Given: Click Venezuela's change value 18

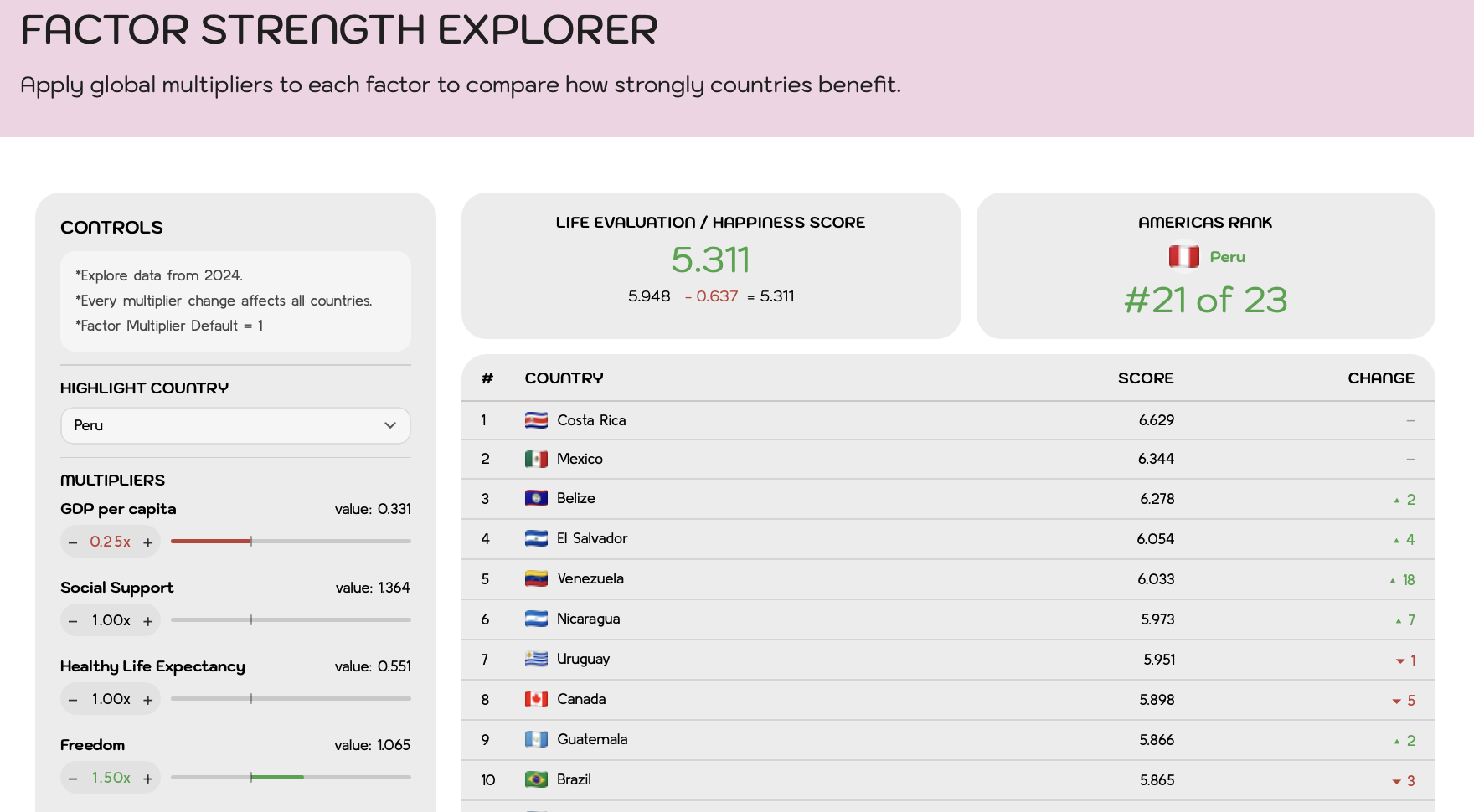Looking at the screenshot, I should click(x=1409, y=580).
